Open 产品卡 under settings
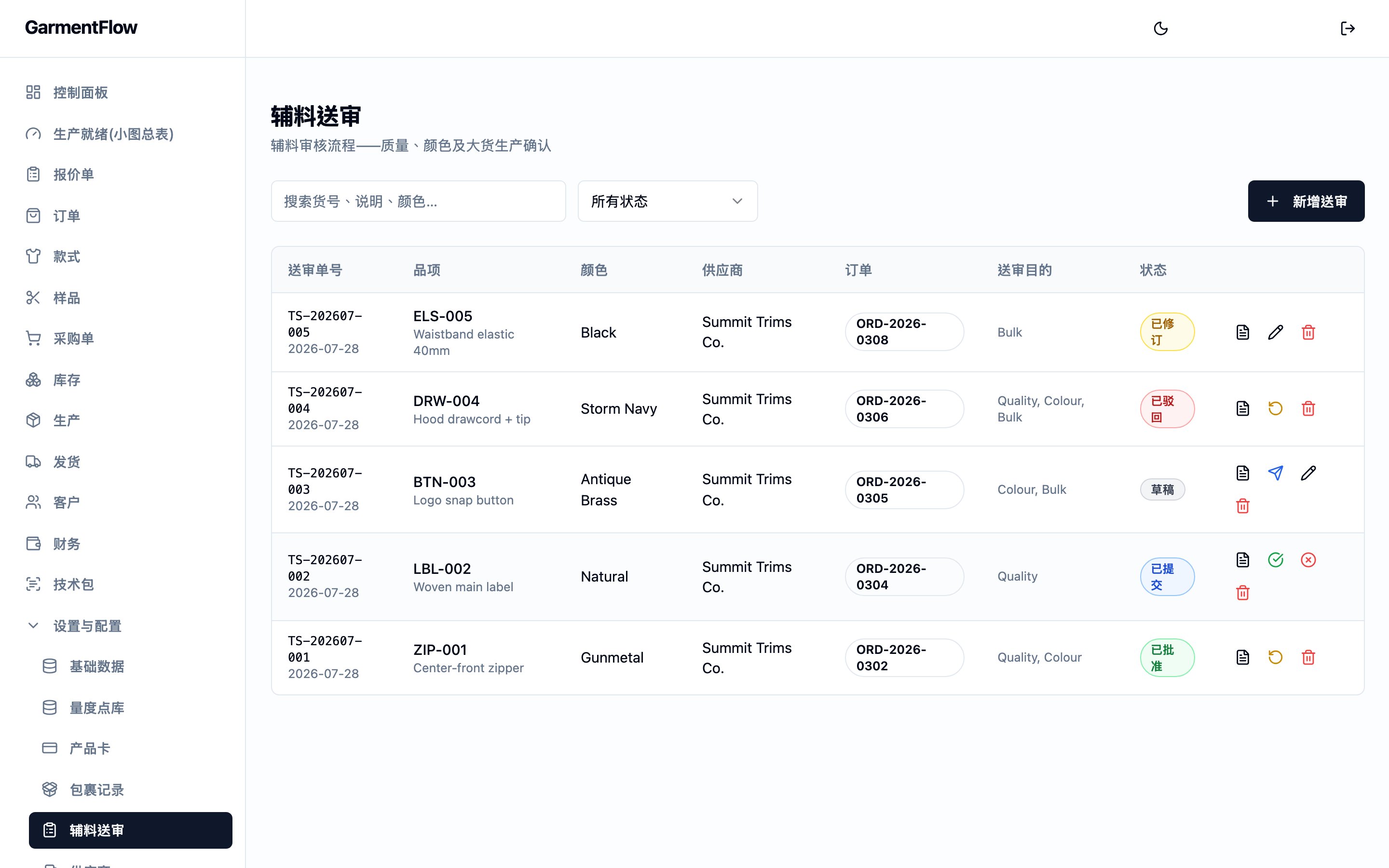 point(130,748)
